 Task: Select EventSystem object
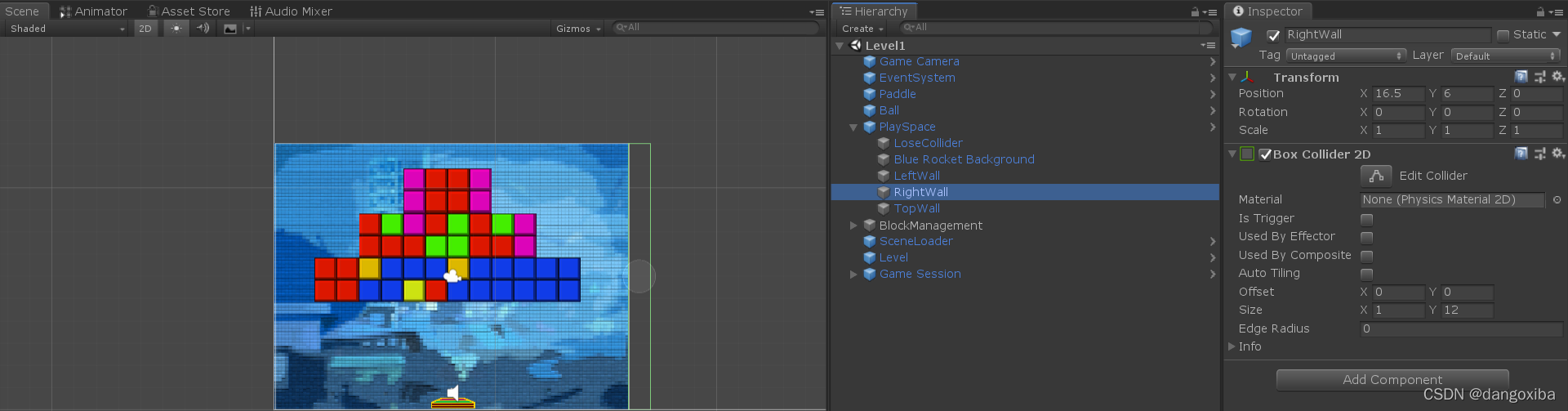click(917, 78)
